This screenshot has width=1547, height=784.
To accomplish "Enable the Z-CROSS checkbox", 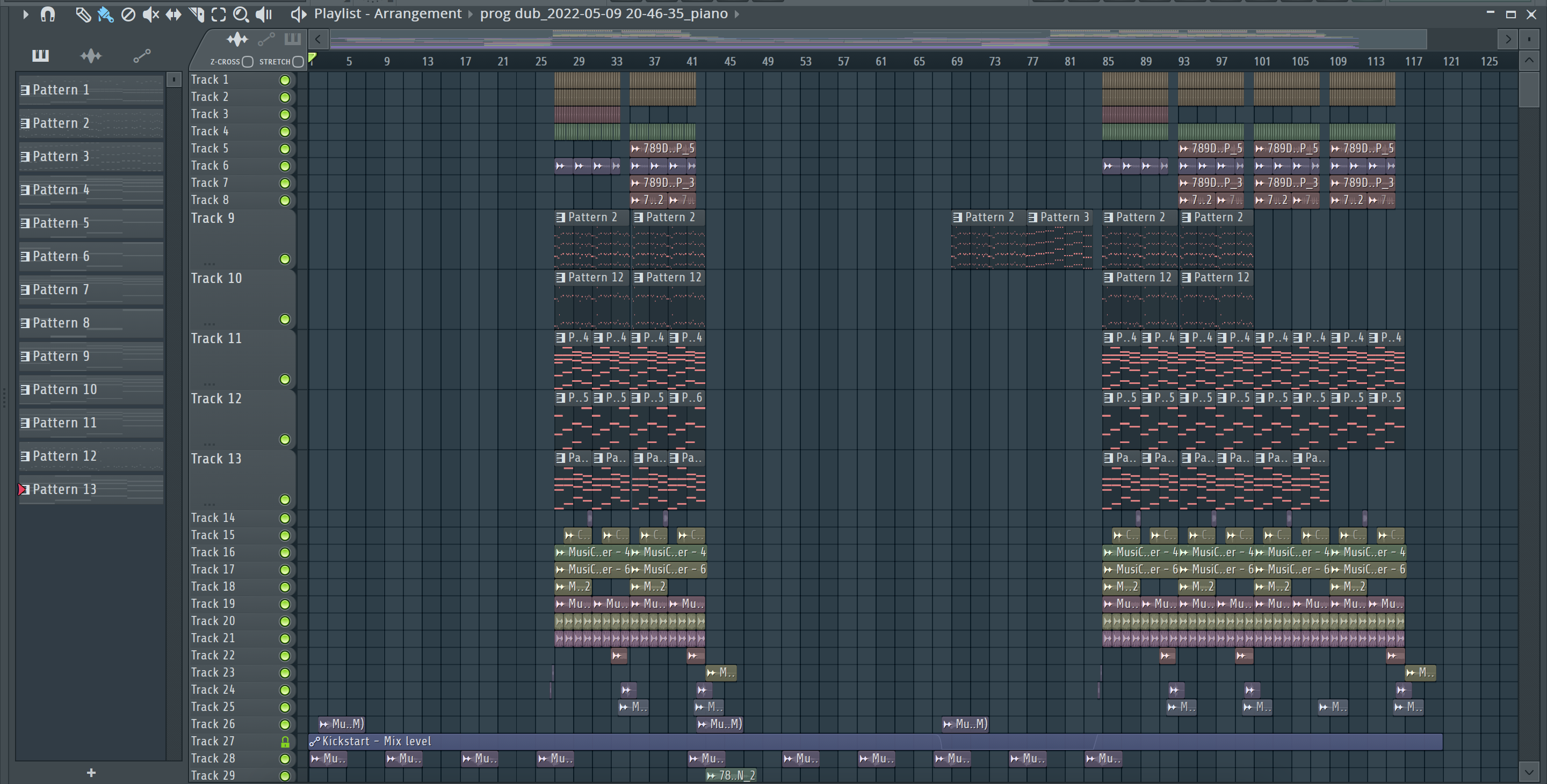I will pos(248,62).
